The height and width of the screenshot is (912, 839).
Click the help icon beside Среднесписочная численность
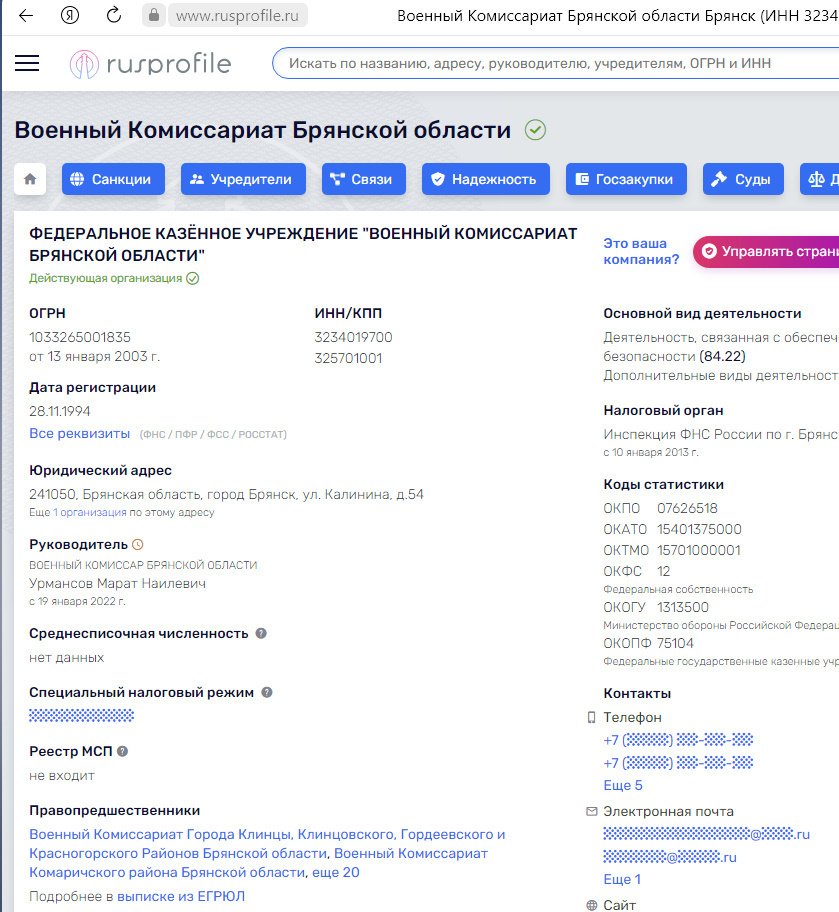[261, 633]
